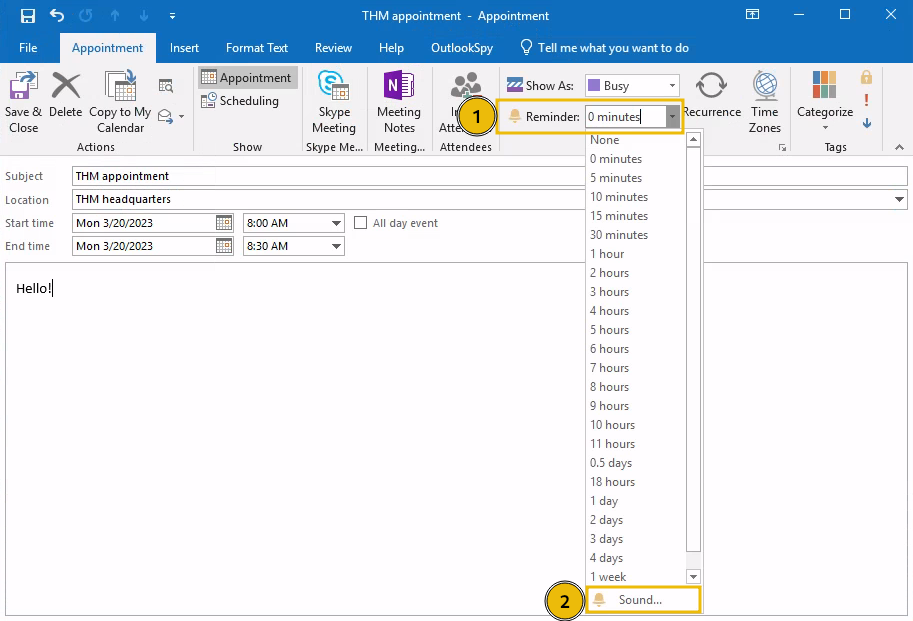Delete the appointment with Delete icon
913x621 pixels.
click(66, 96)
